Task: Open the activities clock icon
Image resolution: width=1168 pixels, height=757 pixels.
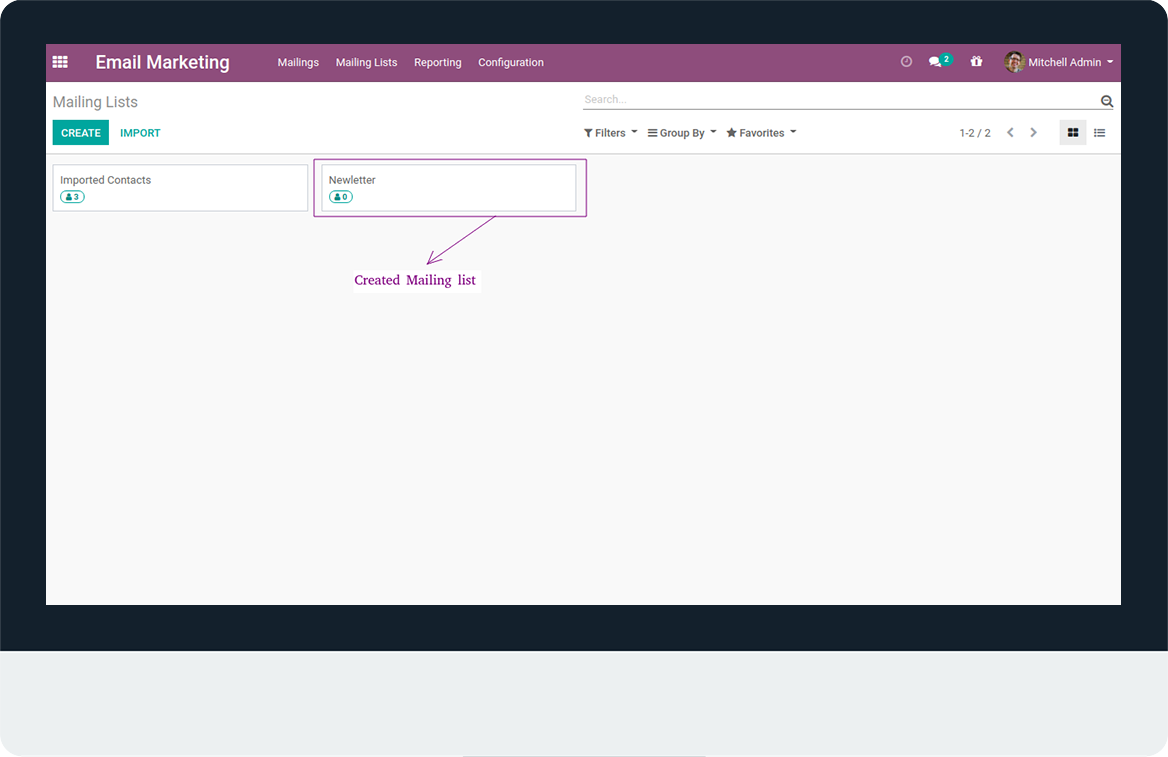Action: coord(906,62)
